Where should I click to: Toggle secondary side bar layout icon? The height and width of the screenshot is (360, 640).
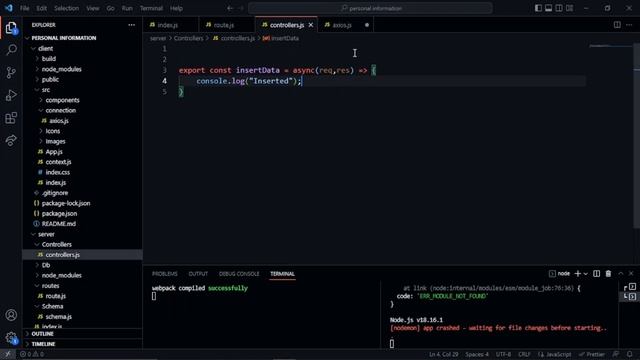[x=559, y=8]
